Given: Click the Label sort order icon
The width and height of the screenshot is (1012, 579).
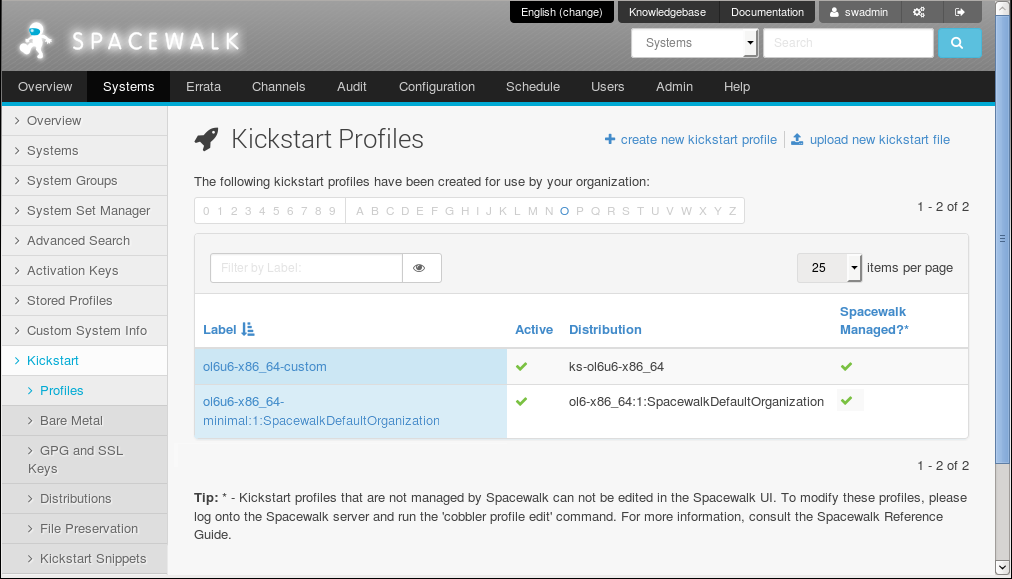Looking at the screenshot, I should [248, 330].
